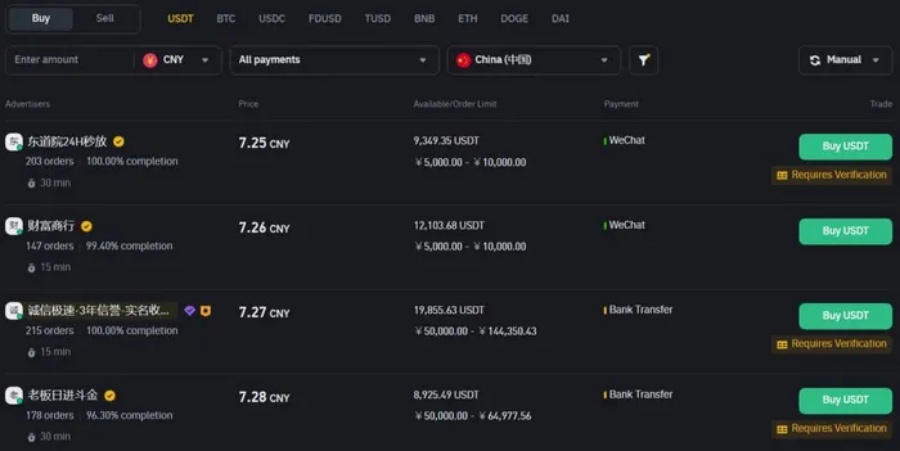Click the purple diamond badge on third advertiser
Image resolution: width=900 pixels, height=451 pixels.
coord(189,310)
